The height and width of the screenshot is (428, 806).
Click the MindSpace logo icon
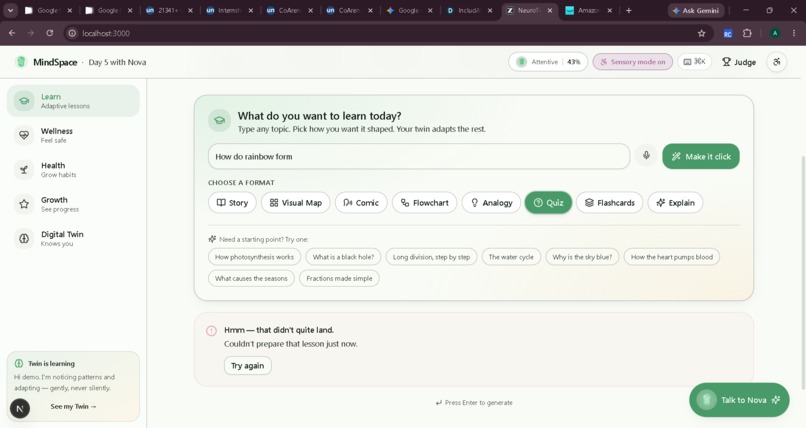[21, 62]
